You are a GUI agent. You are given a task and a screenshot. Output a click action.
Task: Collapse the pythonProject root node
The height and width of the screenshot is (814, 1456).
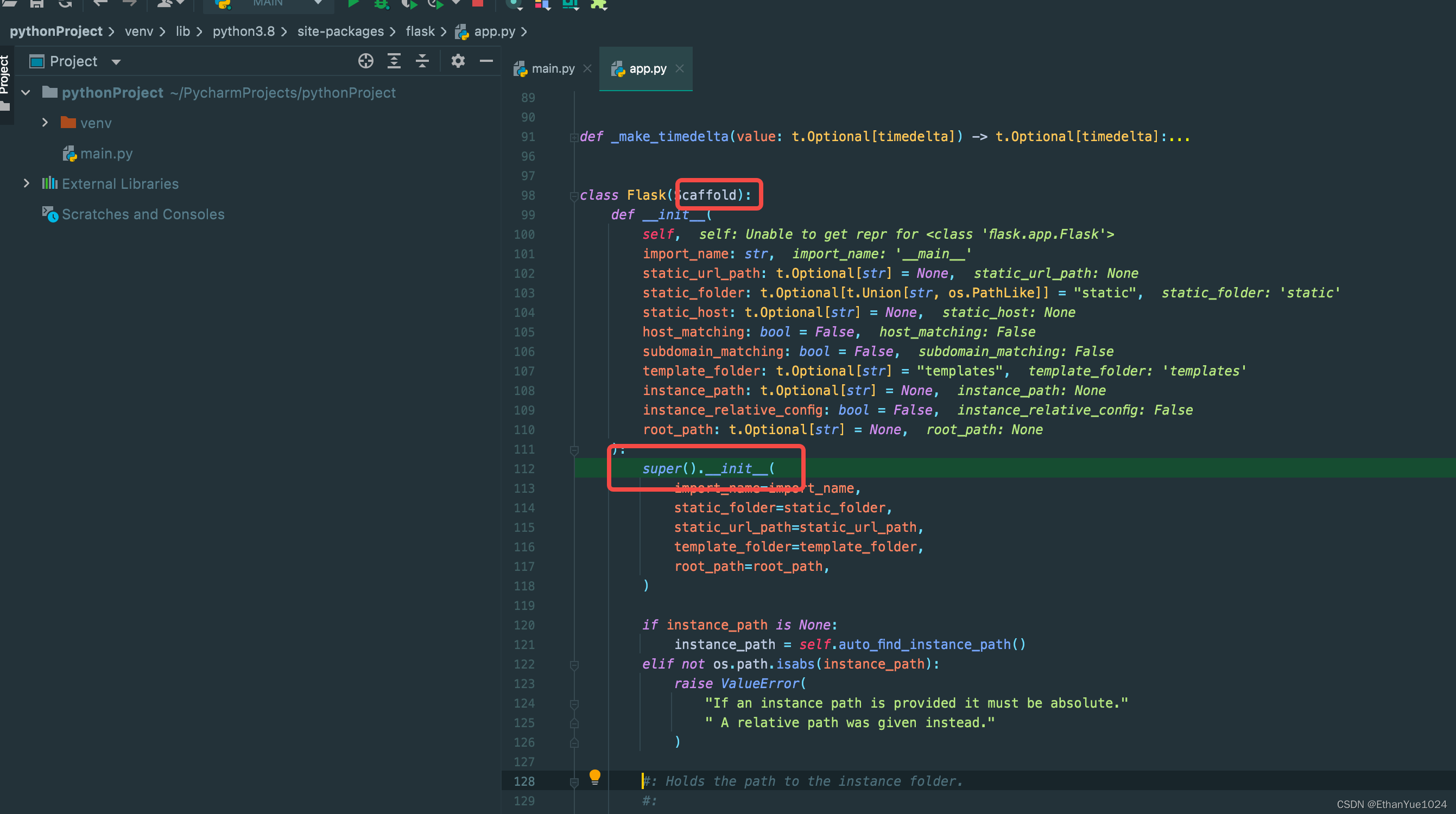[x=26, y=92]
